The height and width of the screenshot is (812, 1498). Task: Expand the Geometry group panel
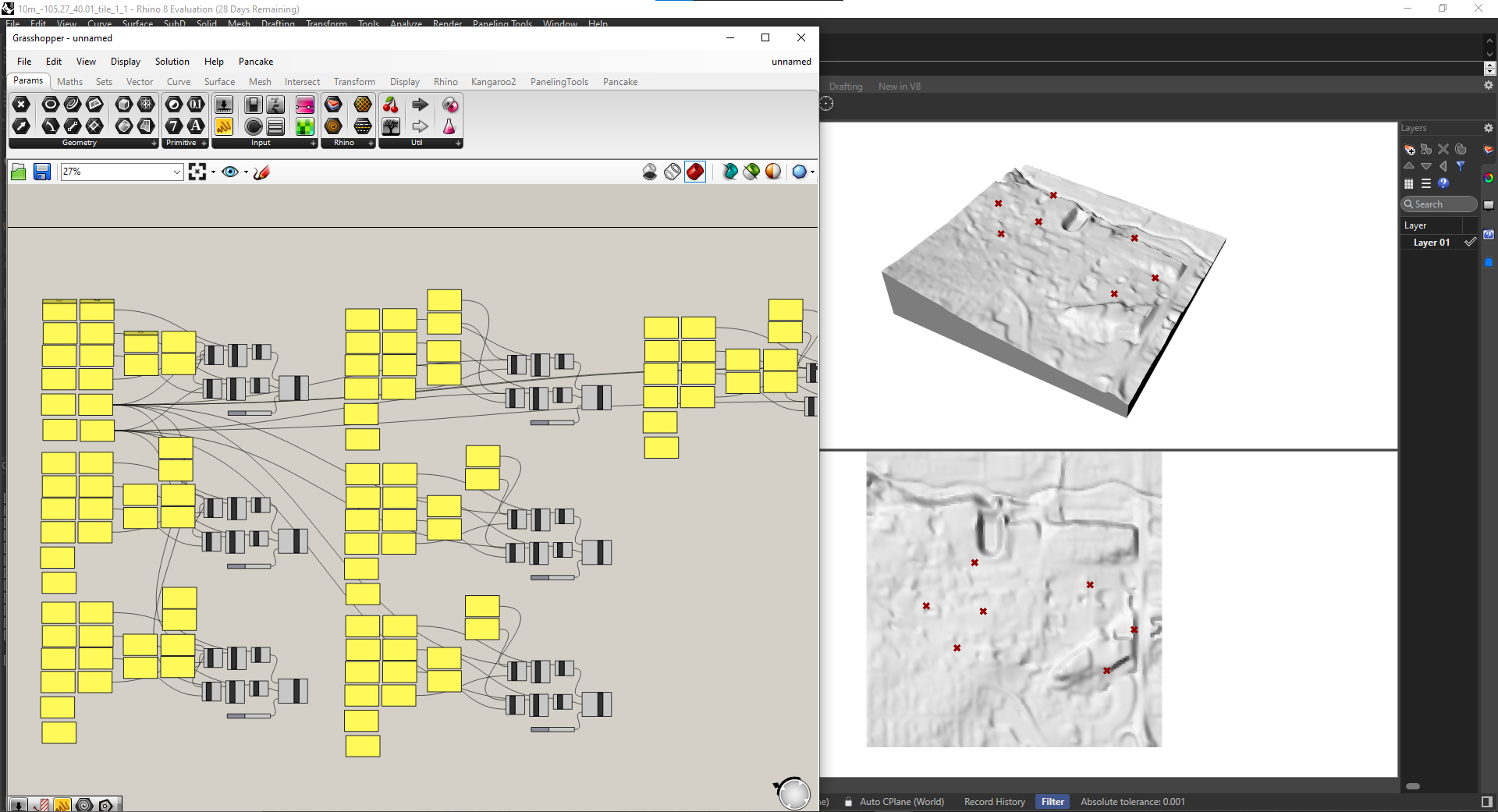pos(154,144)
